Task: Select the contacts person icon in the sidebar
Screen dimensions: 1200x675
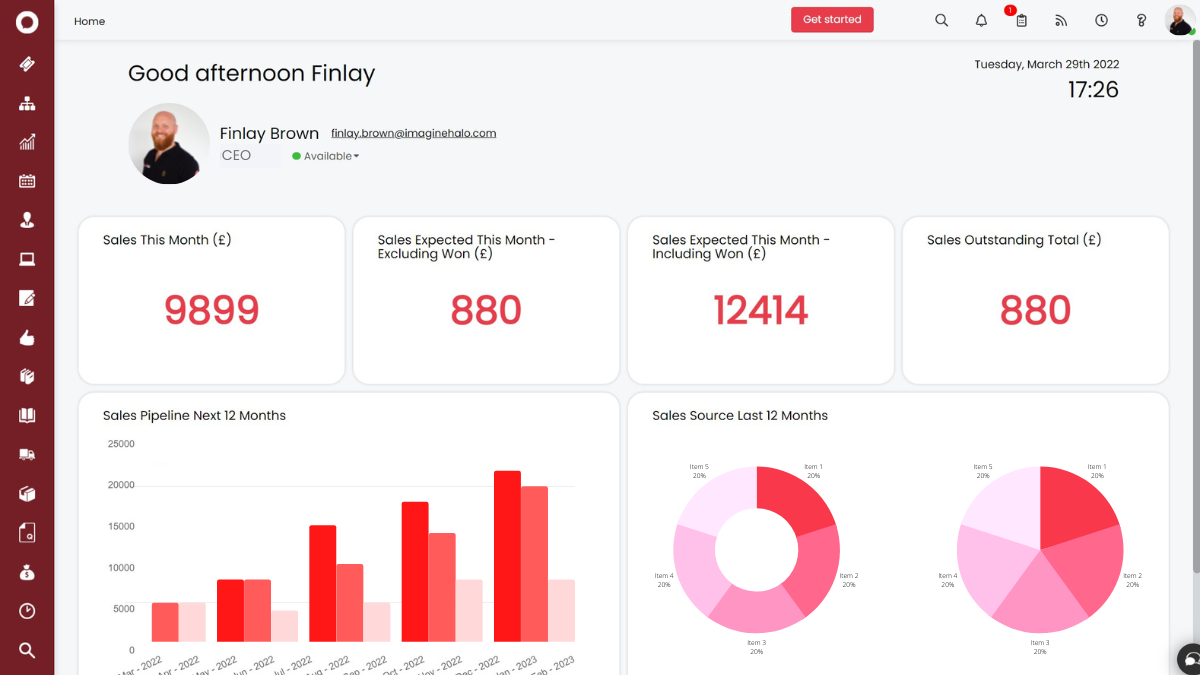Action: 26,220
